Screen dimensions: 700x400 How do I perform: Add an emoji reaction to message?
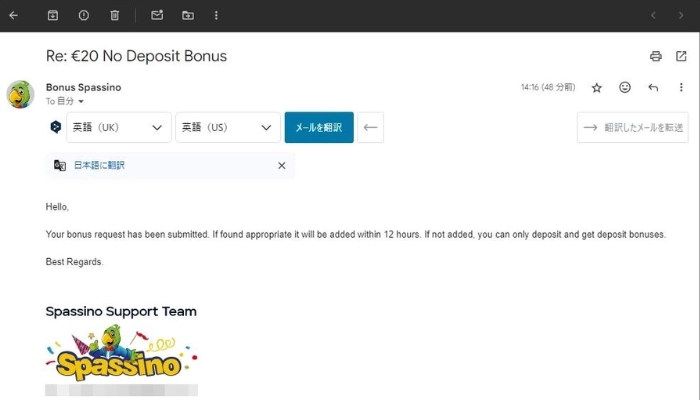(x=625, y=88)
